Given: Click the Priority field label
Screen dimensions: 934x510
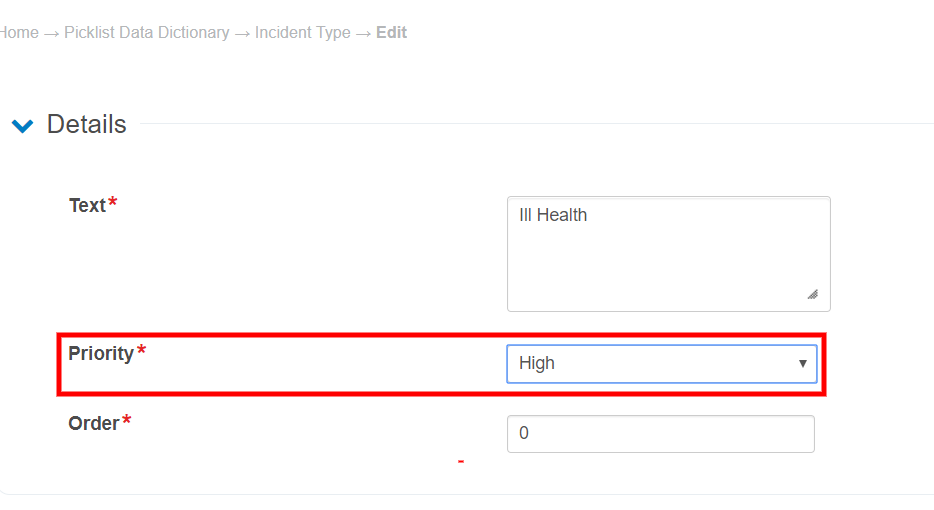Looking at the screenshot, I should coord(101,353).
